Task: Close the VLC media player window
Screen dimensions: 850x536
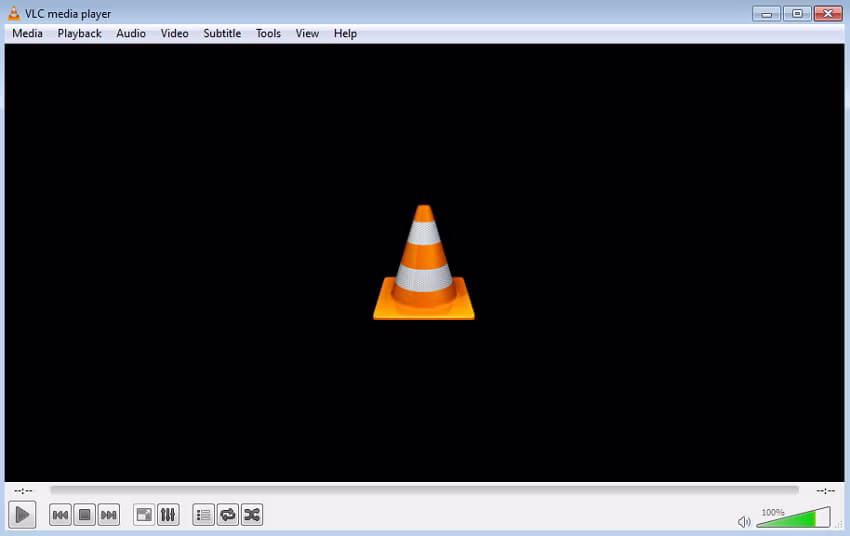Action: click(x=828, y=14)
